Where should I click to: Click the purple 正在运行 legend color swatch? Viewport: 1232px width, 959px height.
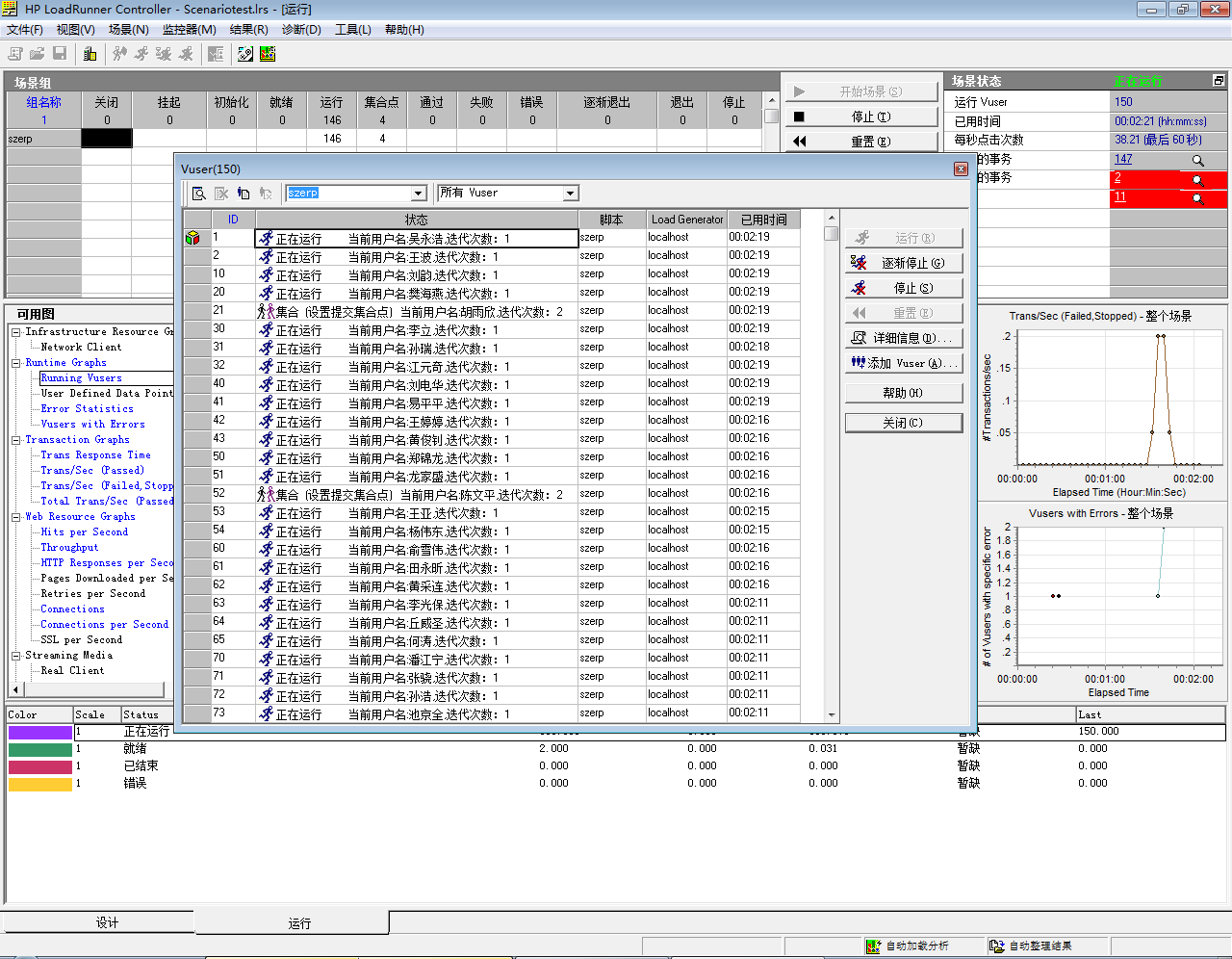(x=40, y=733)
